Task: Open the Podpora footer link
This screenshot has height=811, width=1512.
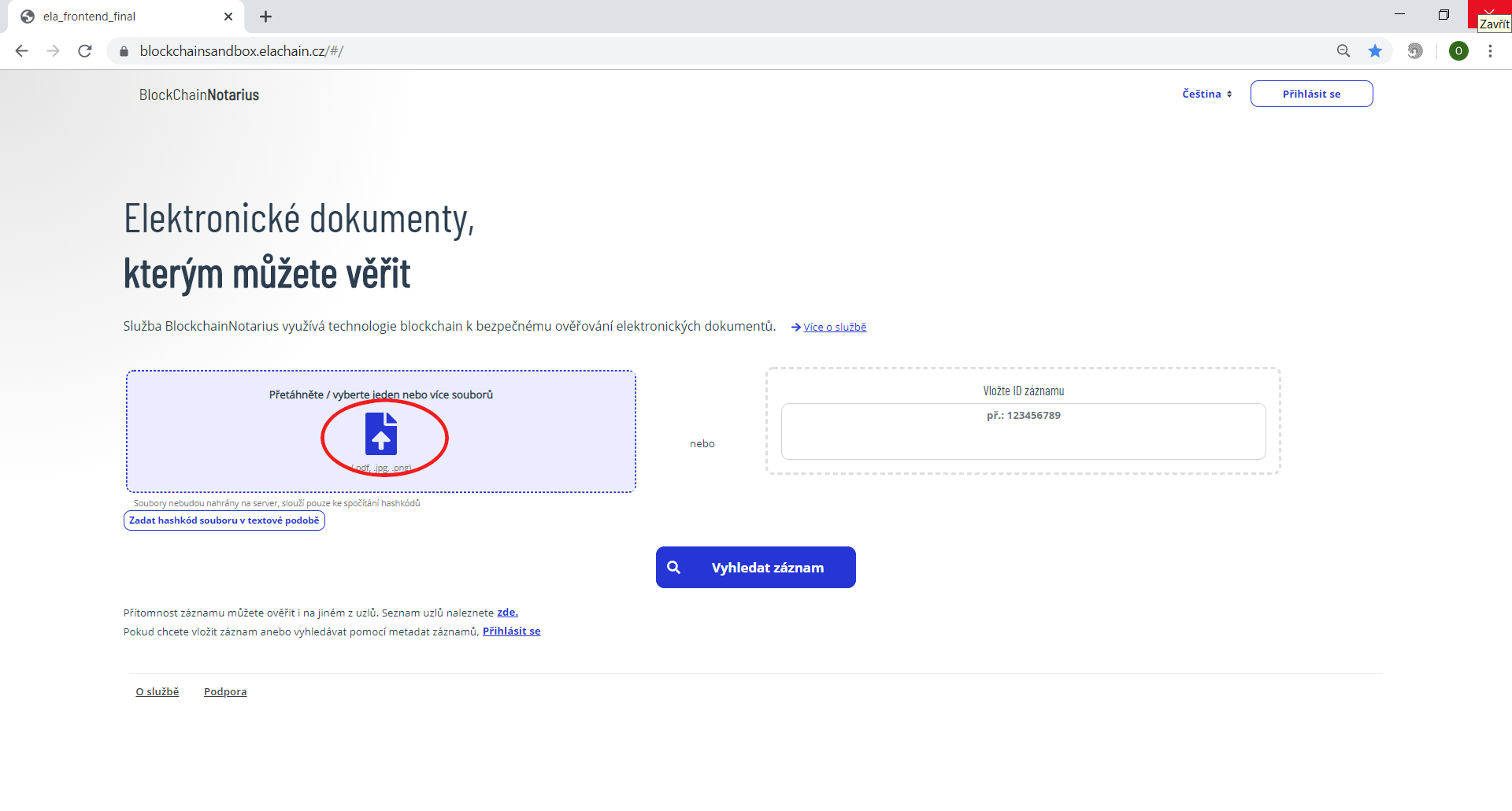Action: tap(225, 692)
